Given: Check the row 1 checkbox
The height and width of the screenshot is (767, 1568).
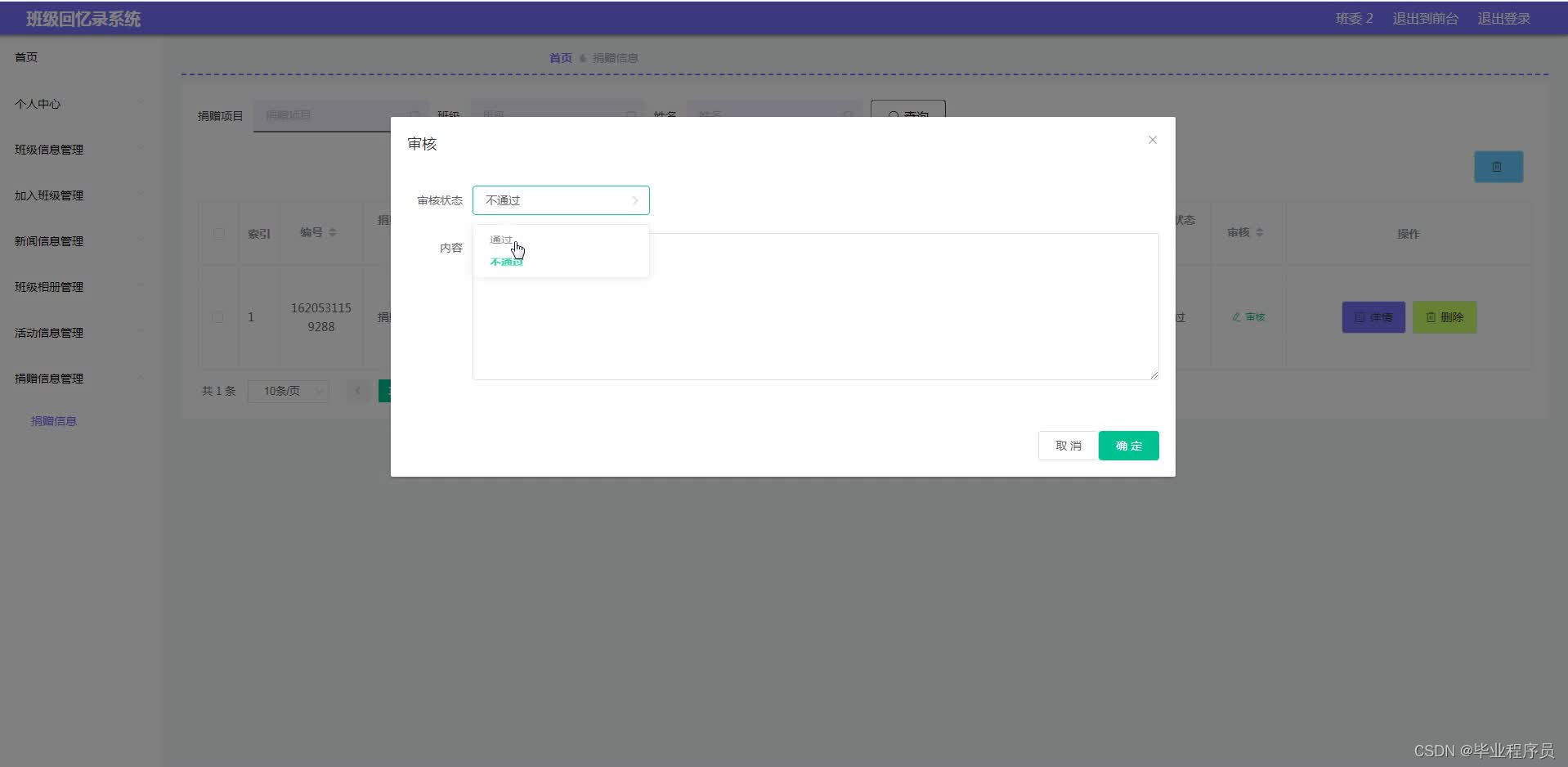Looking at the screenshot, I should pos(217,317).
